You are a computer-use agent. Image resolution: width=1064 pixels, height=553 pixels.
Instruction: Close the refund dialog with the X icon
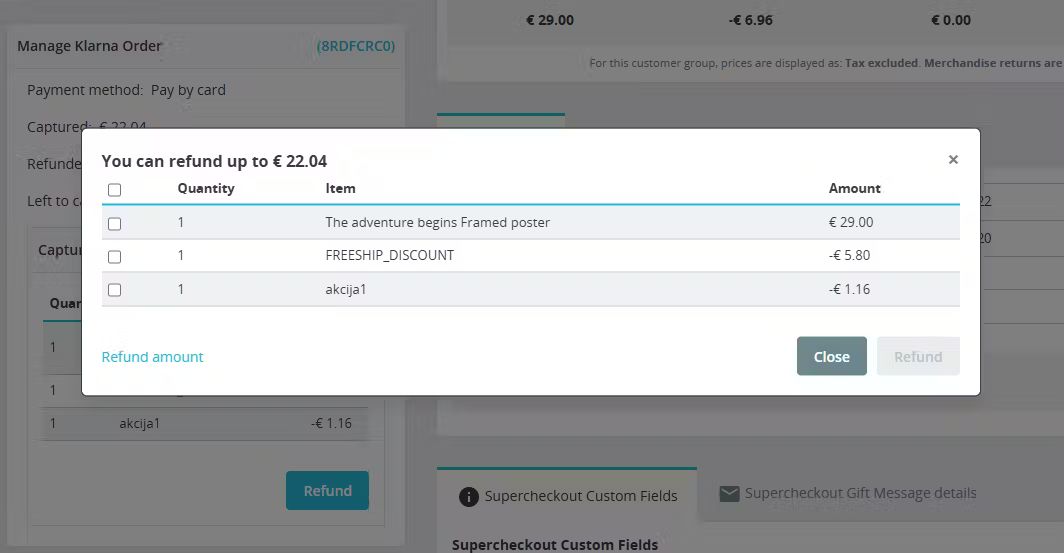coord(953,159)
